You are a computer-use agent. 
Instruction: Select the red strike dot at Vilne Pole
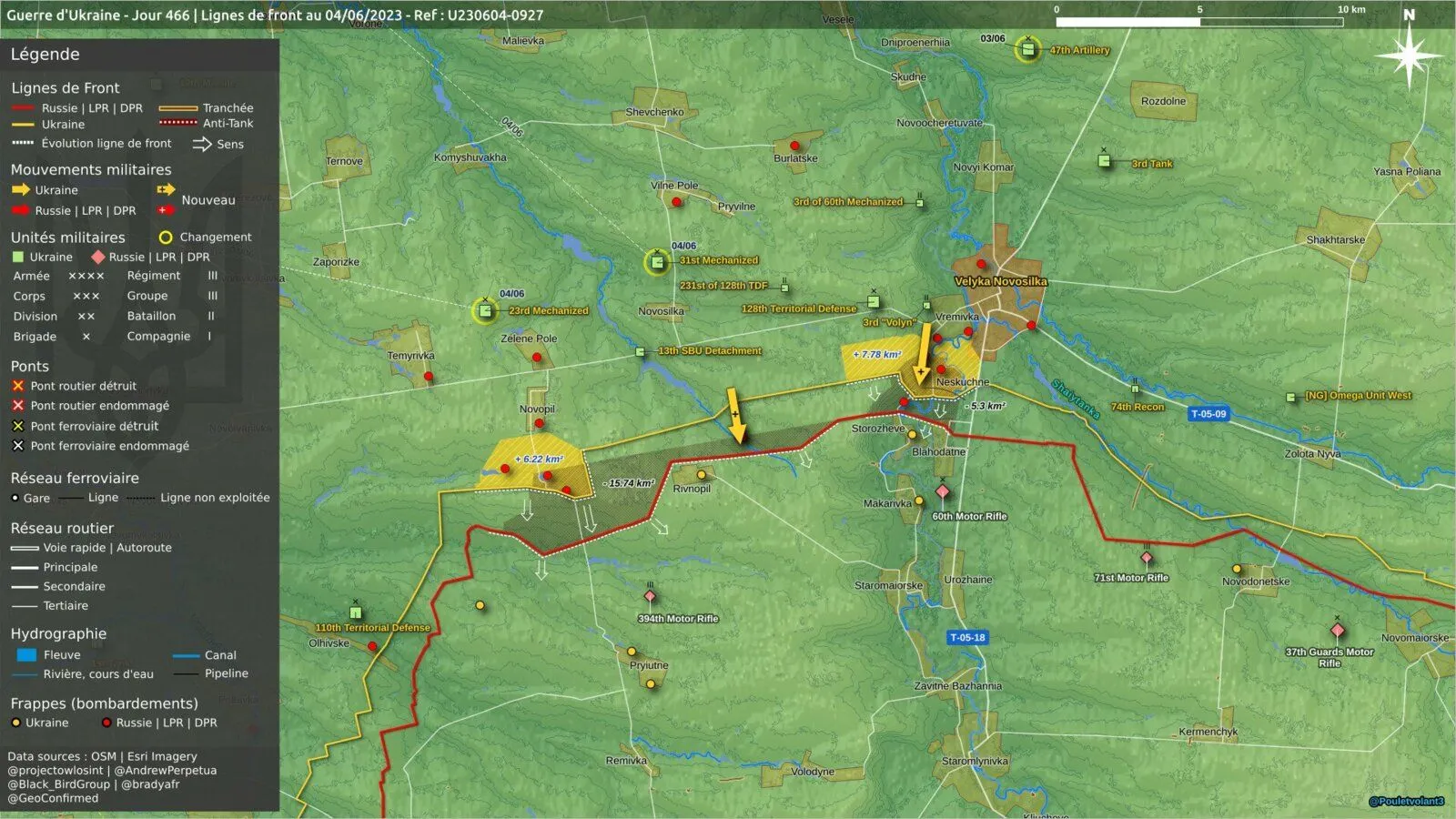tap(676, 201)
